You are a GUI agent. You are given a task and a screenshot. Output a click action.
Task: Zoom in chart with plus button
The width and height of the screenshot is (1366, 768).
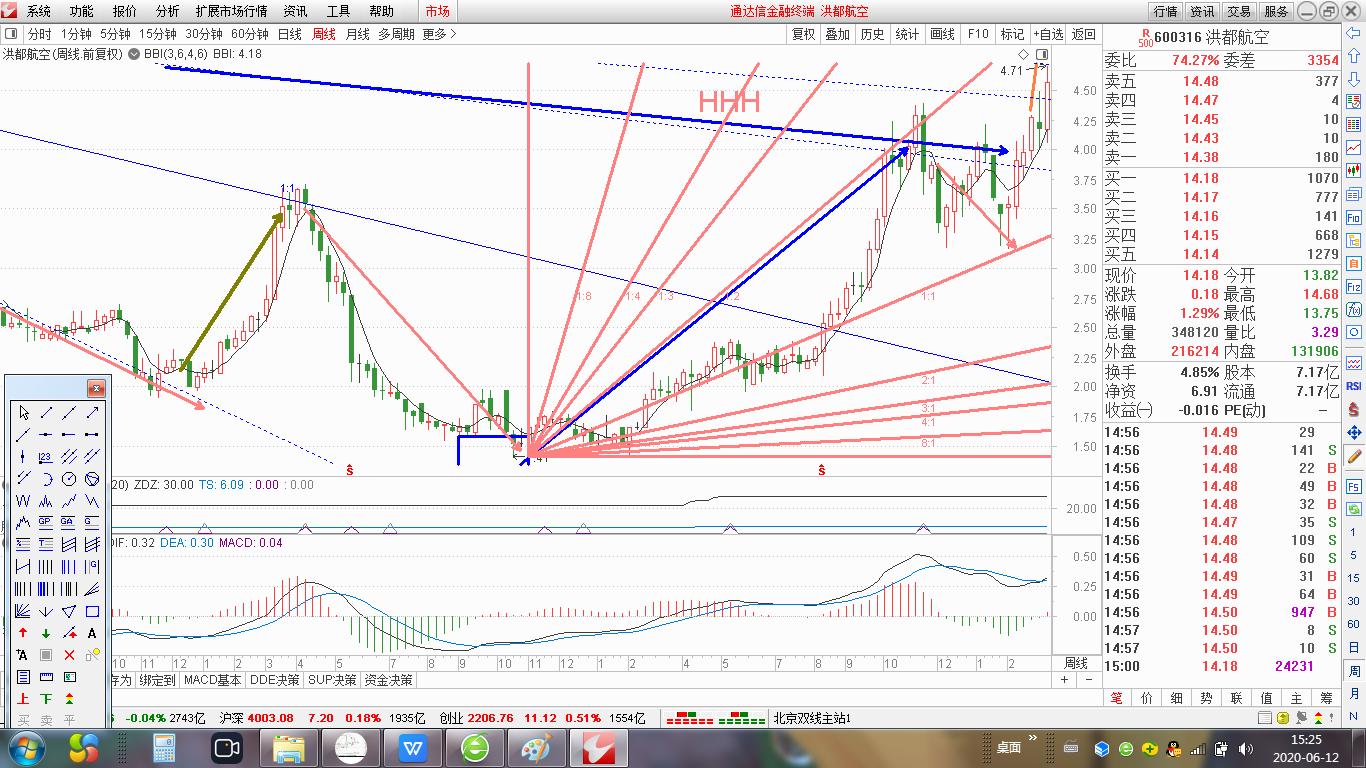[1065, 680]
